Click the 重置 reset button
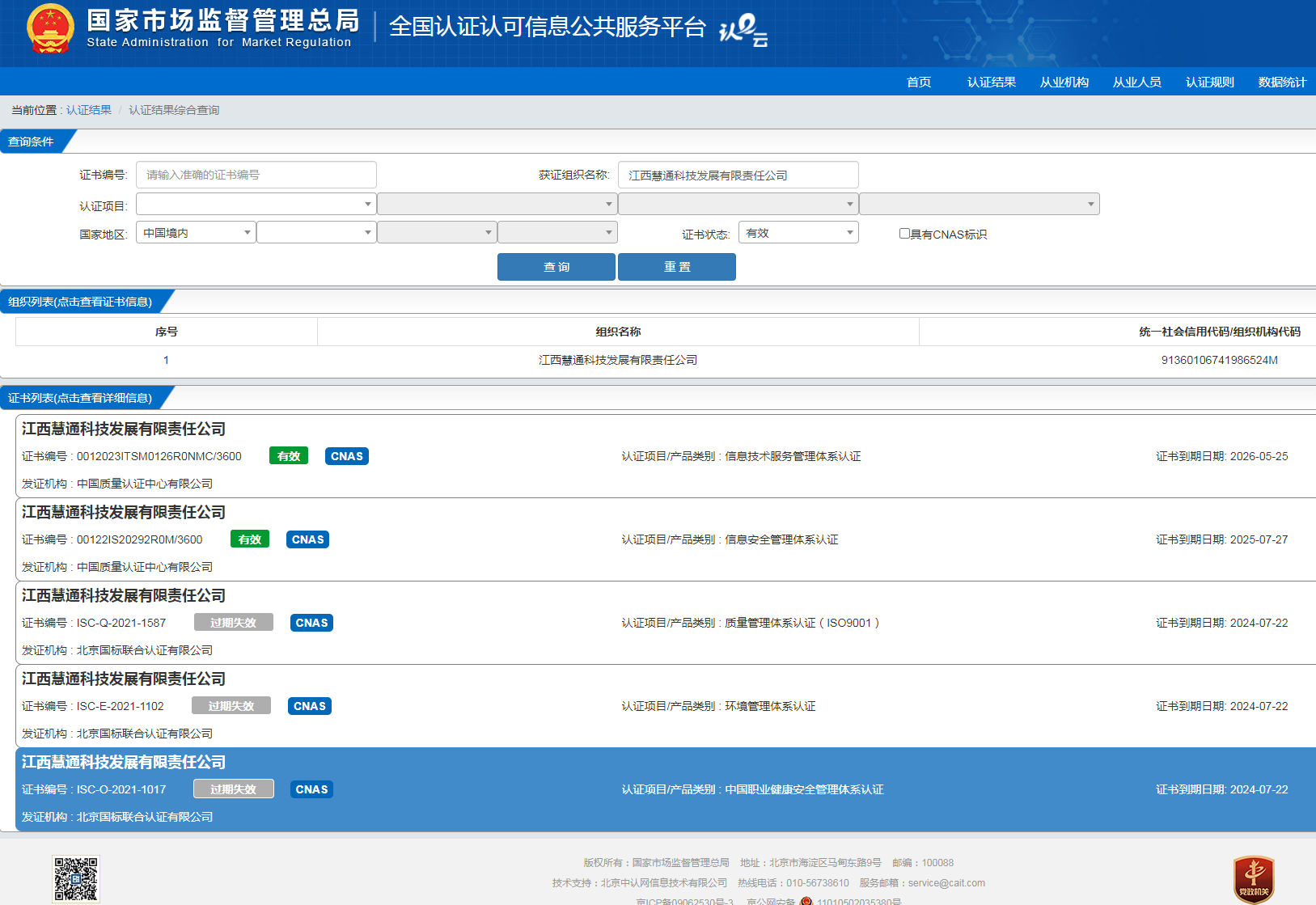The width and height of the screenshot is (1316, 905). [x=677, y=267]
